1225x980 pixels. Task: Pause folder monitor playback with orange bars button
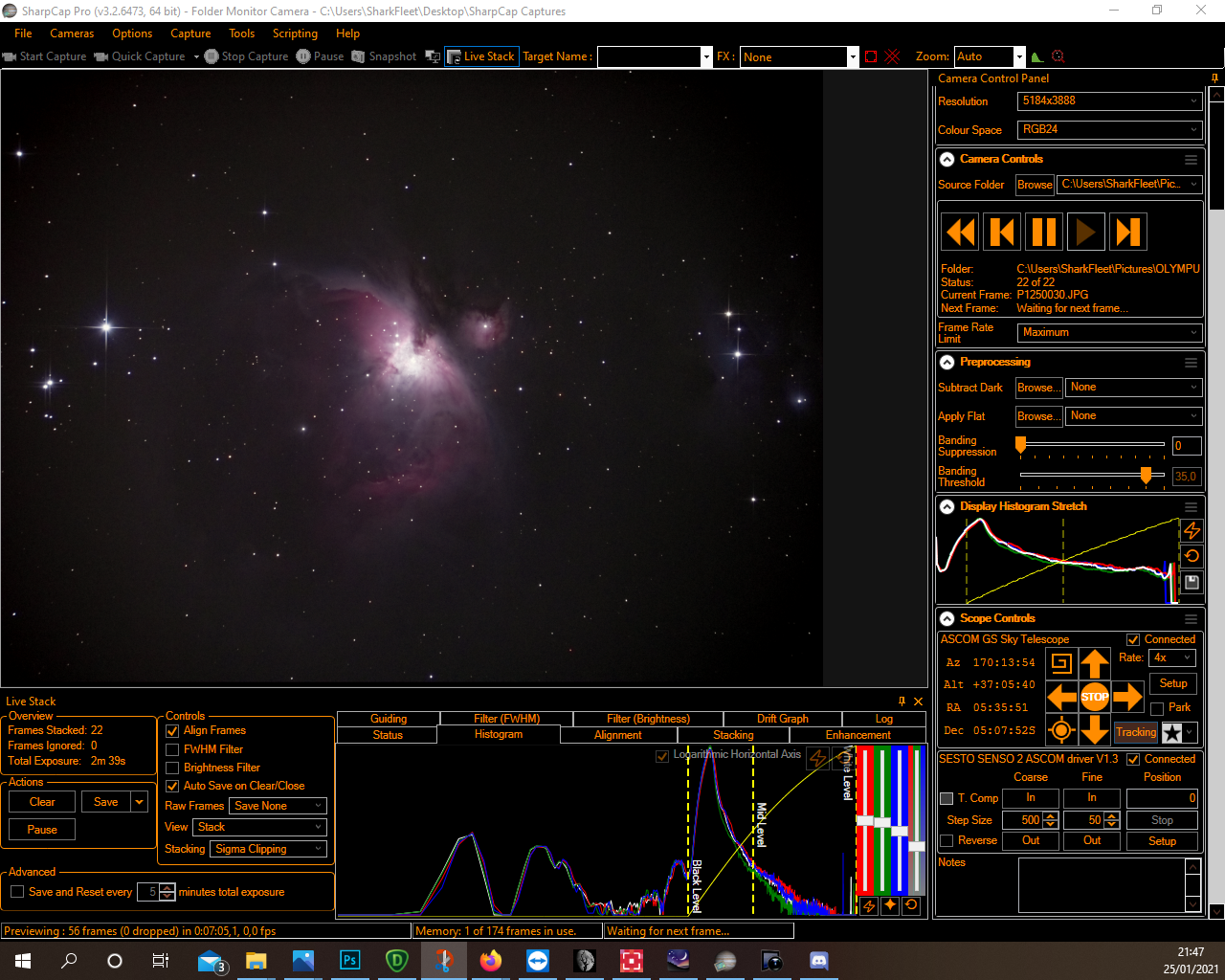tap(1044, 232)
